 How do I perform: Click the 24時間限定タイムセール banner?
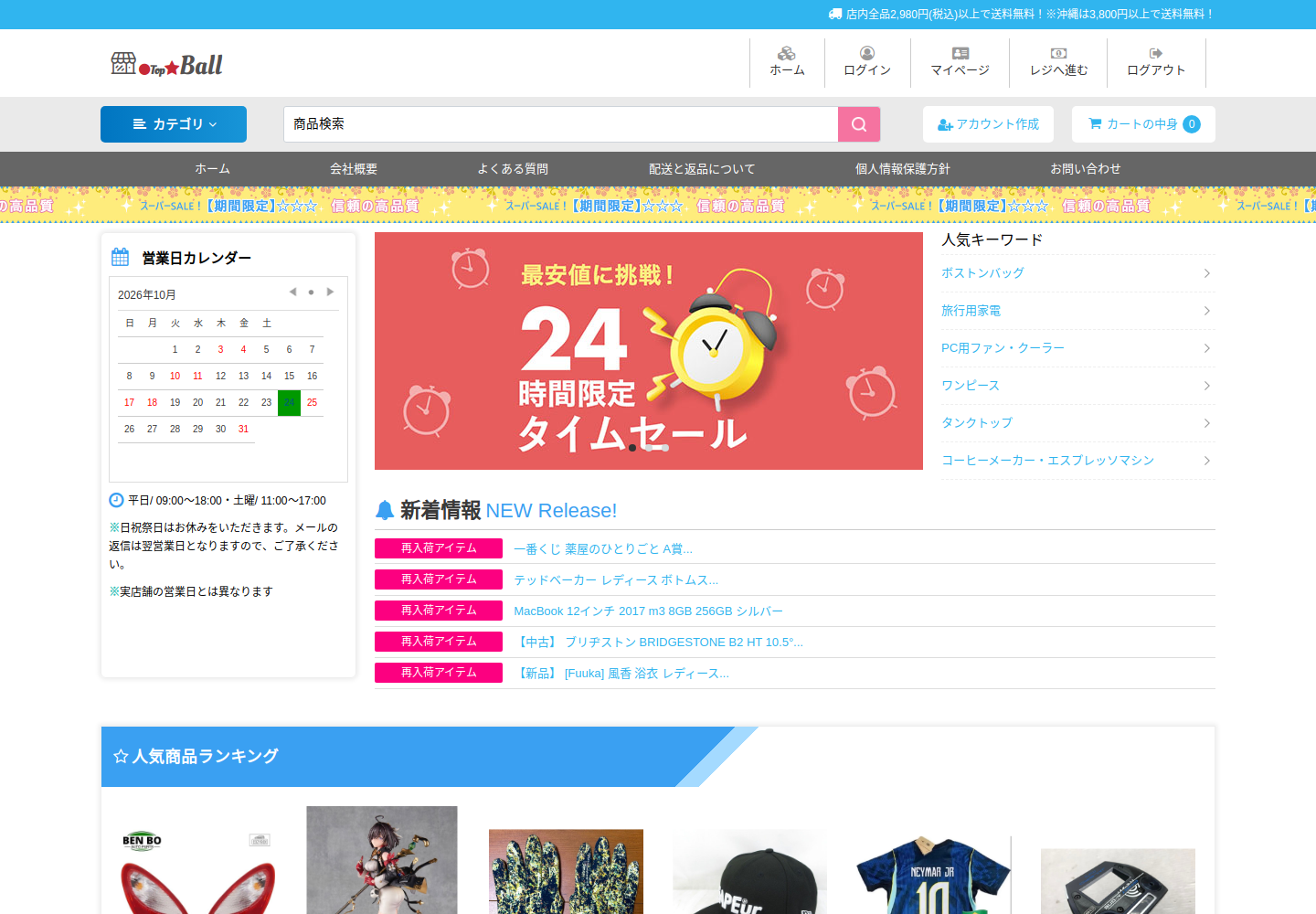click(x=649, y=351)
